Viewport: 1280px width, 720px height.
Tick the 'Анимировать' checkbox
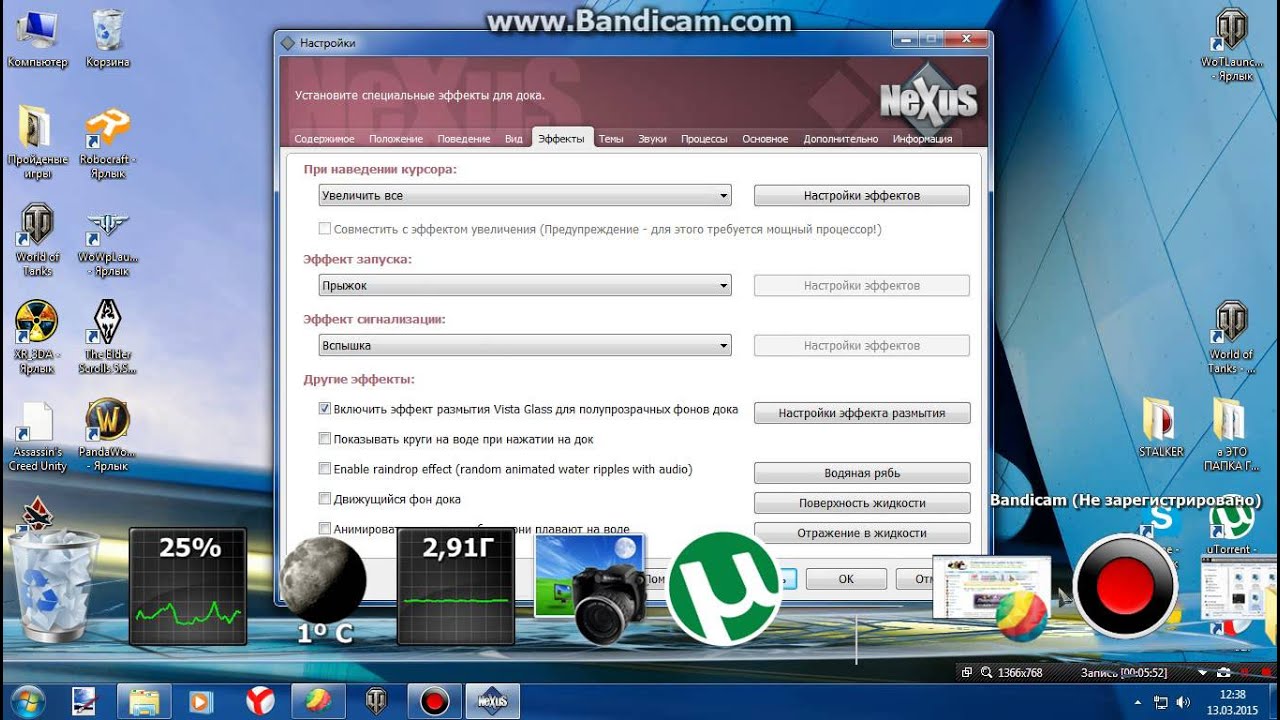(324, 528)
